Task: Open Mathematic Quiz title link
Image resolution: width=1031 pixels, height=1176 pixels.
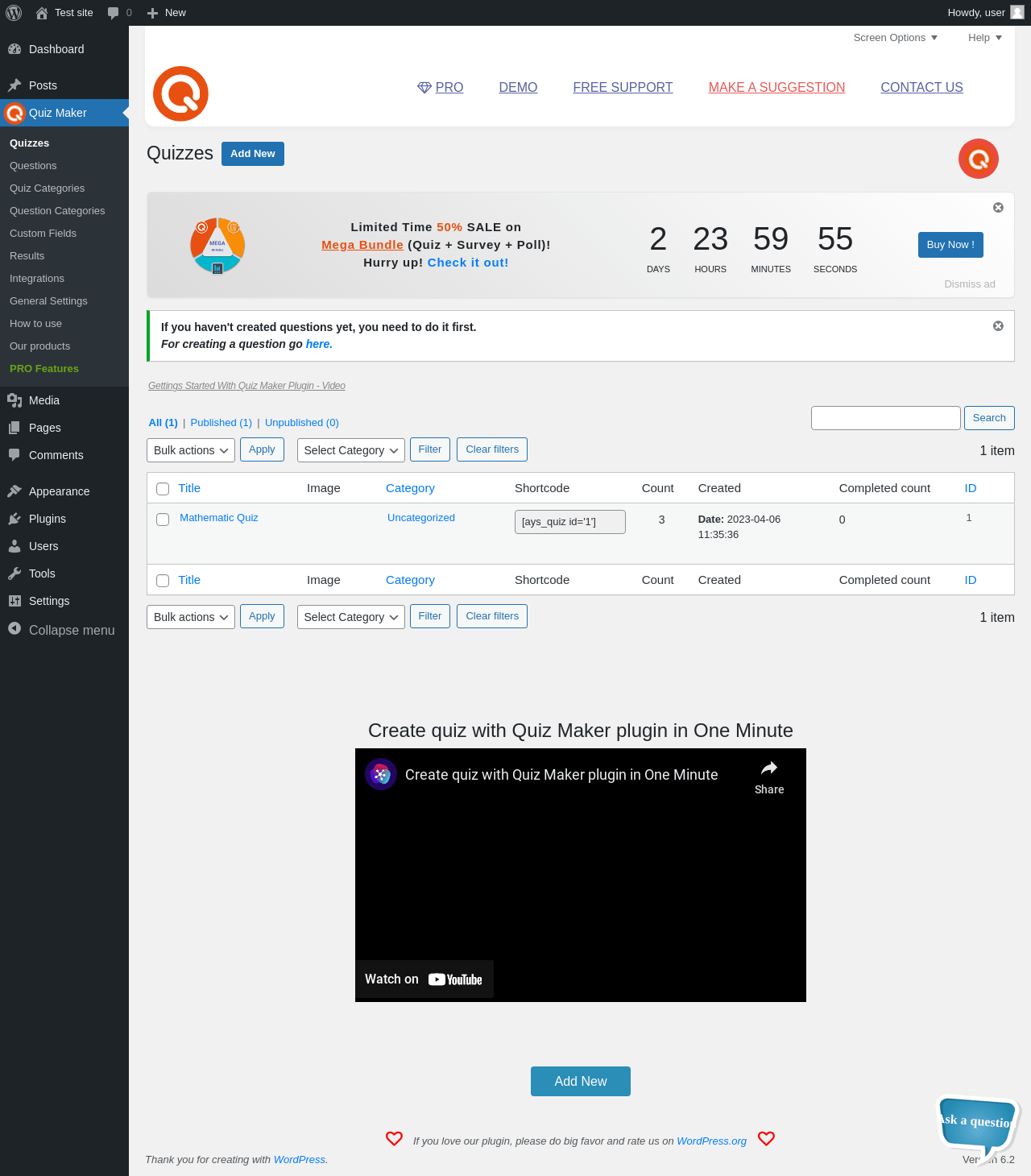Action: click(x=219, y=518)
